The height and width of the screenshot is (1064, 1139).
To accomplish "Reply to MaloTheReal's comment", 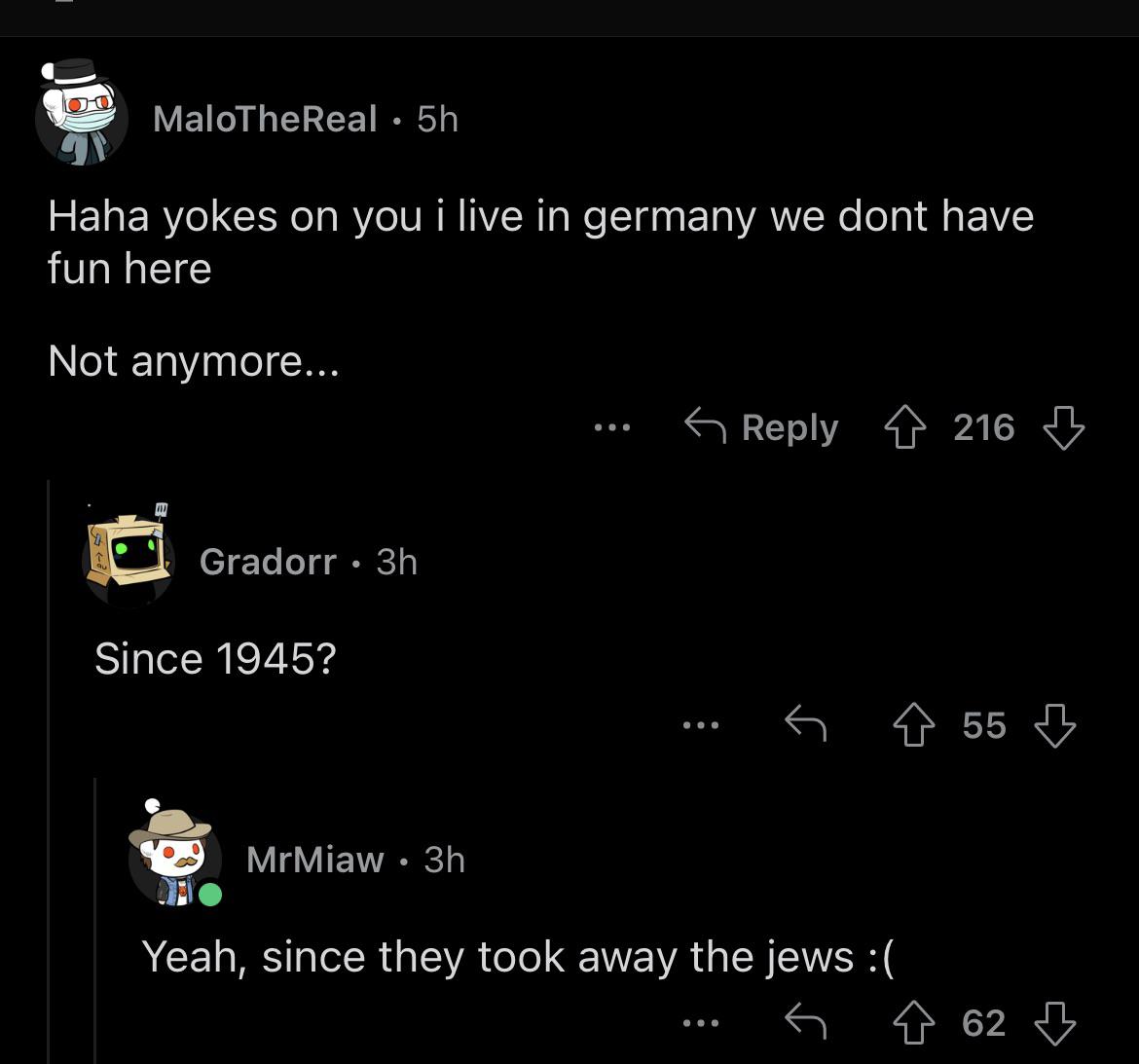I will 761,426.
